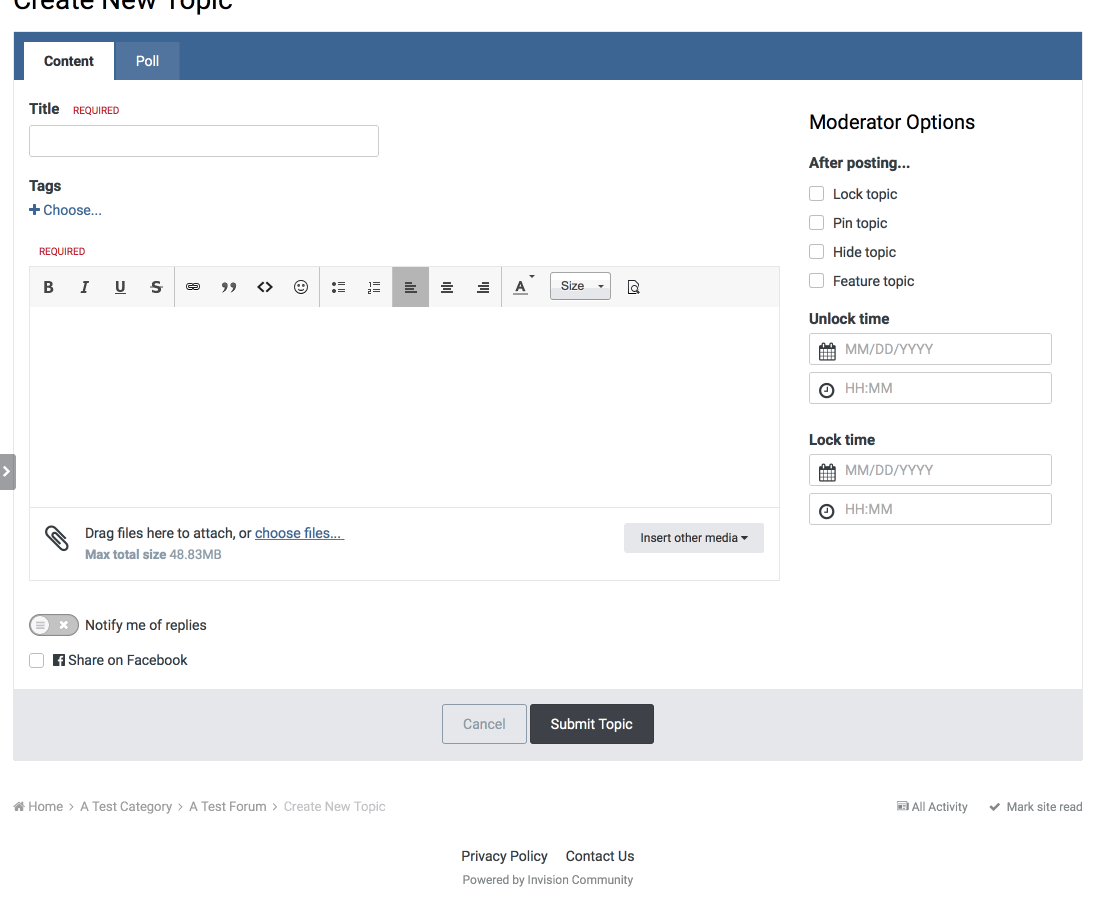Open the code insertion tool

pyautogui.click(x=265, y=287)
